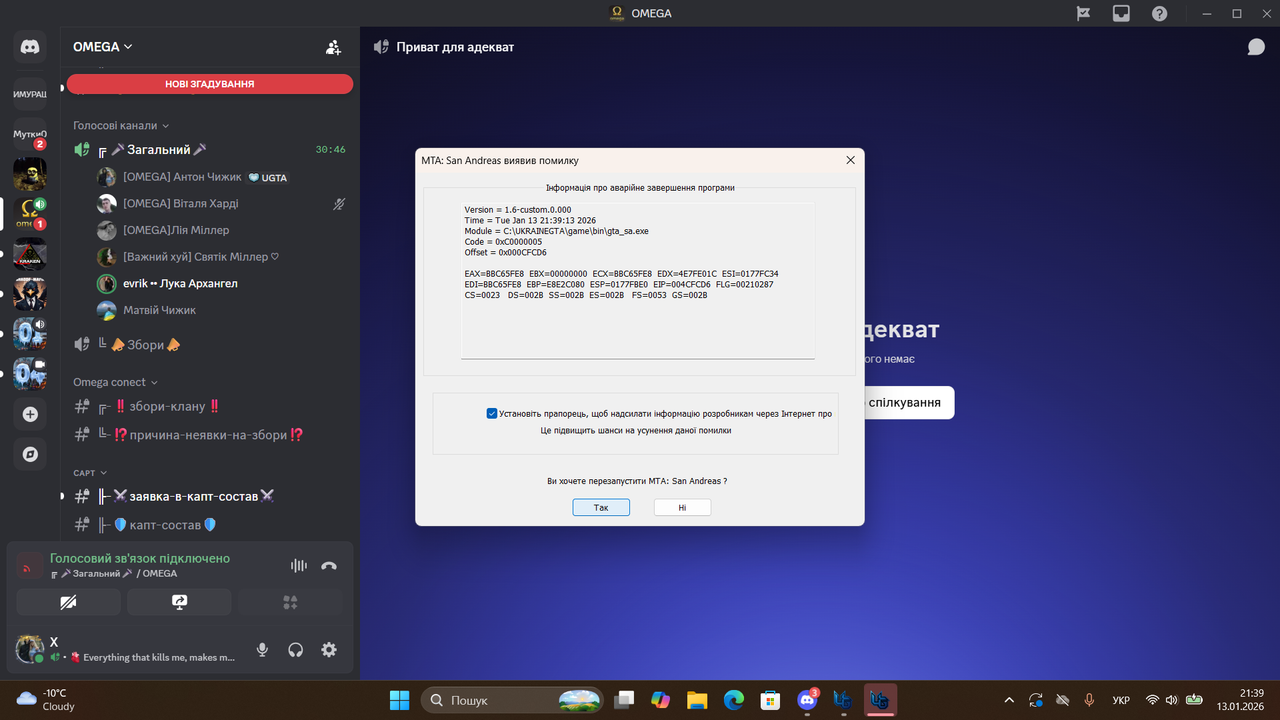This screenshot has height=720, width=1280.
Task: Open the збори-клану text channel
Action: (x=210, y=407)
